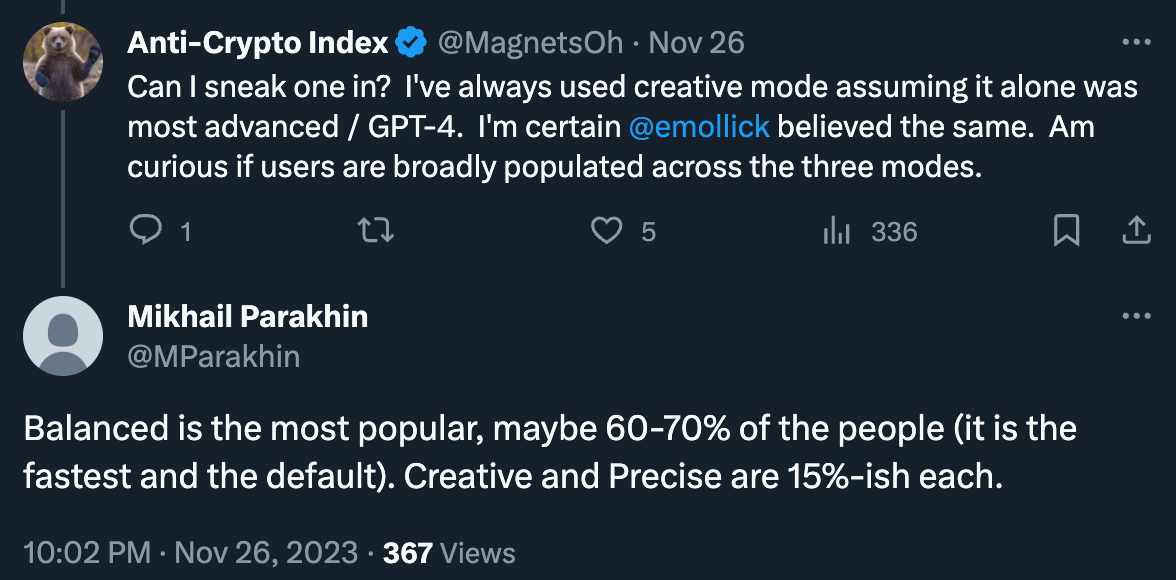Click the 10:02 PM Nov 26, 2023 timestamp

[x=190, y=553]
